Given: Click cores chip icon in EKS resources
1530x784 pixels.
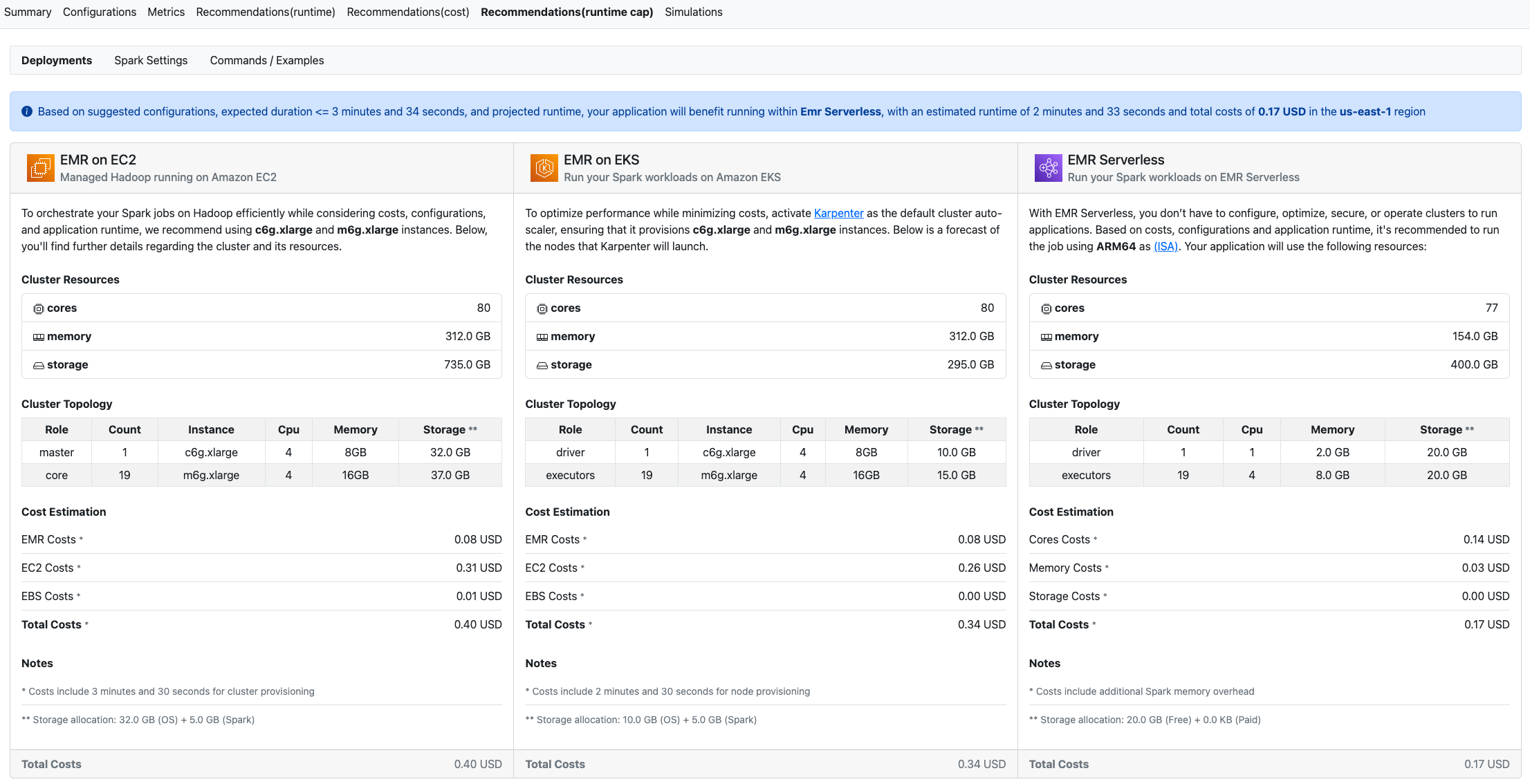Looking at the screenshot, I should (542, 309).
